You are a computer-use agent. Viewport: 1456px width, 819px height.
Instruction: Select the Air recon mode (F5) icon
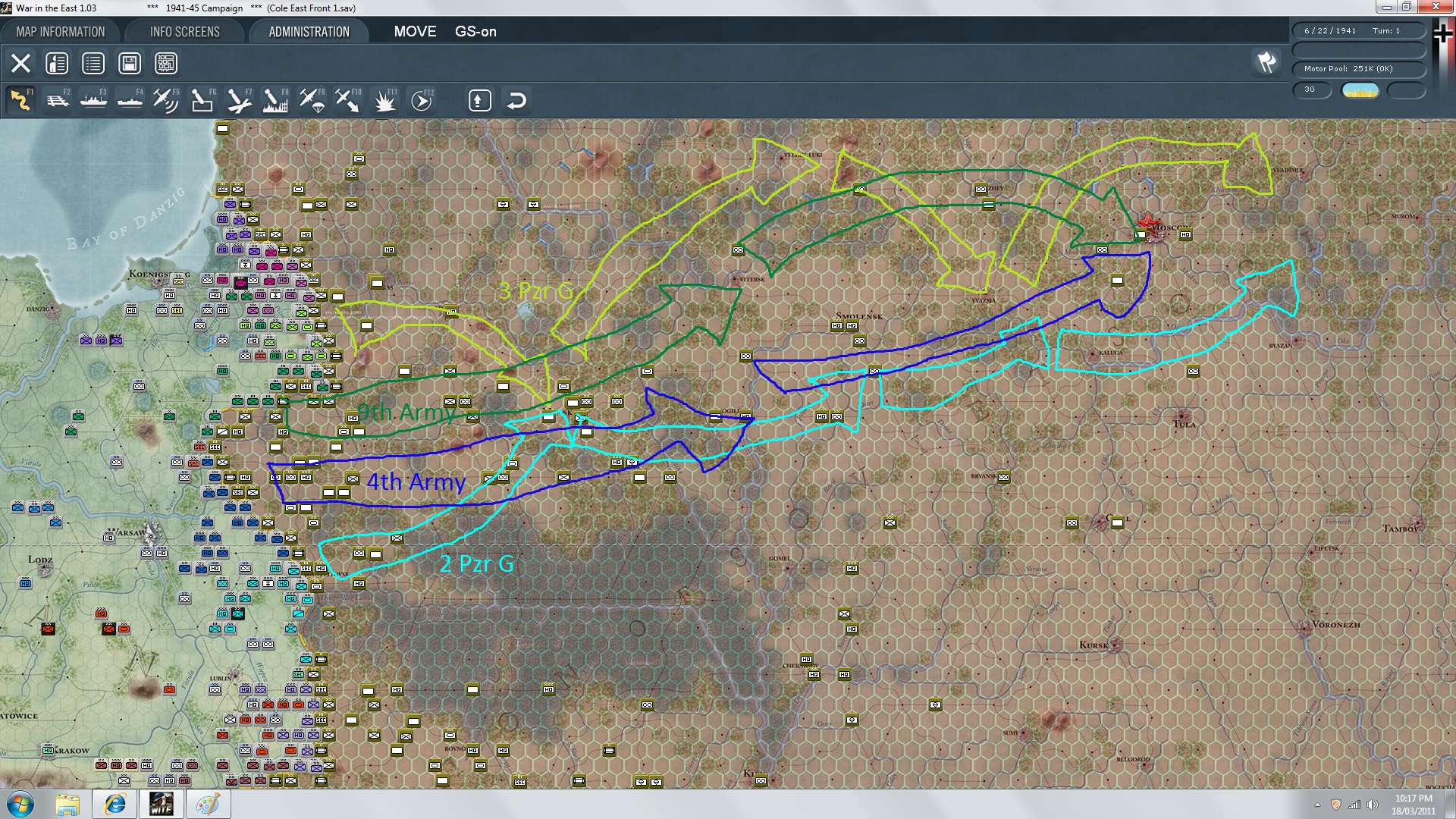[x=166, y=100]
